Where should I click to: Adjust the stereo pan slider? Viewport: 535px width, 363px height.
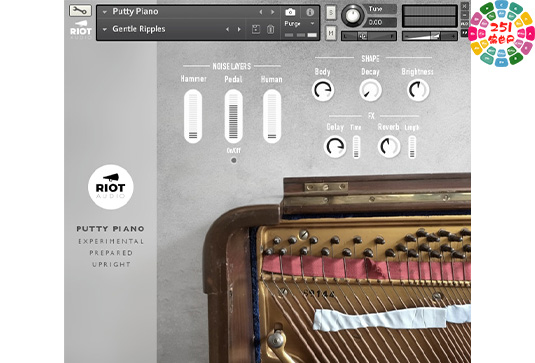coord(369,36)
